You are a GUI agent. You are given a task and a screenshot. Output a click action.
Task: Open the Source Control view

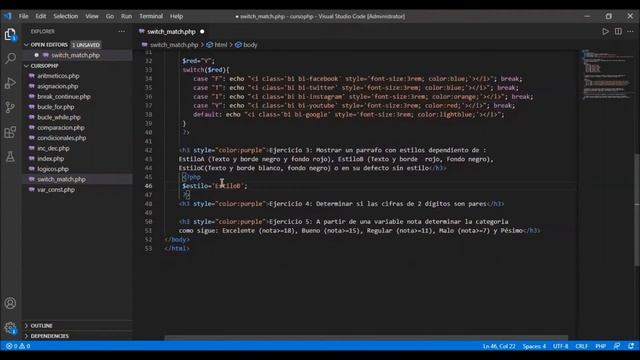(10, 107)
